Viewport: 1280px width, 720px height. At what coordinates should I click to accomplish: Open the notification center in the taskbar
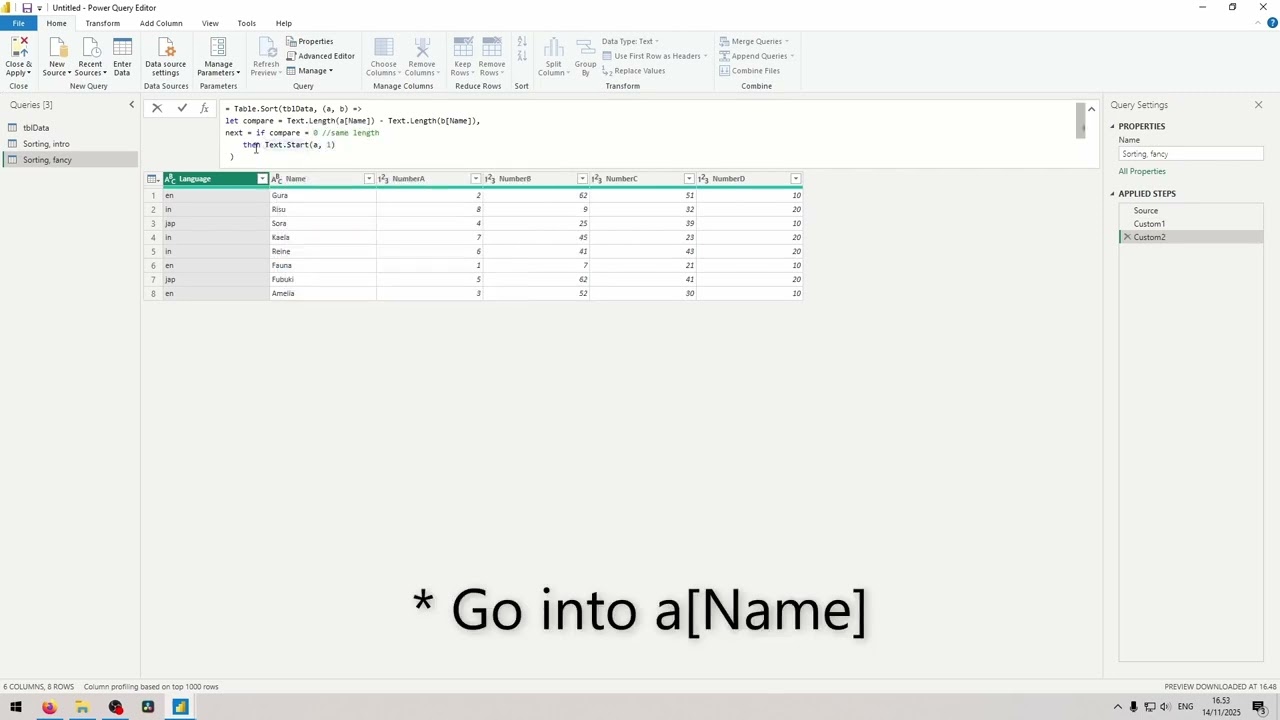(1259, 707)
